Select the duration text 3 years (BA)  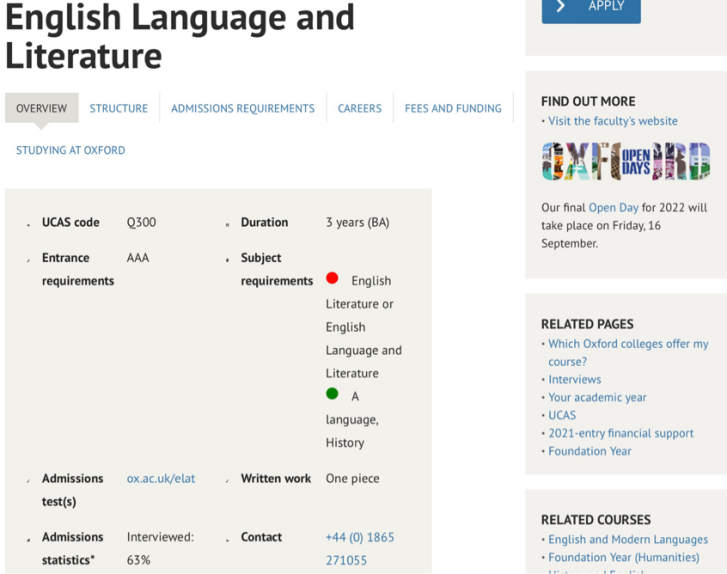coord(357,223)
